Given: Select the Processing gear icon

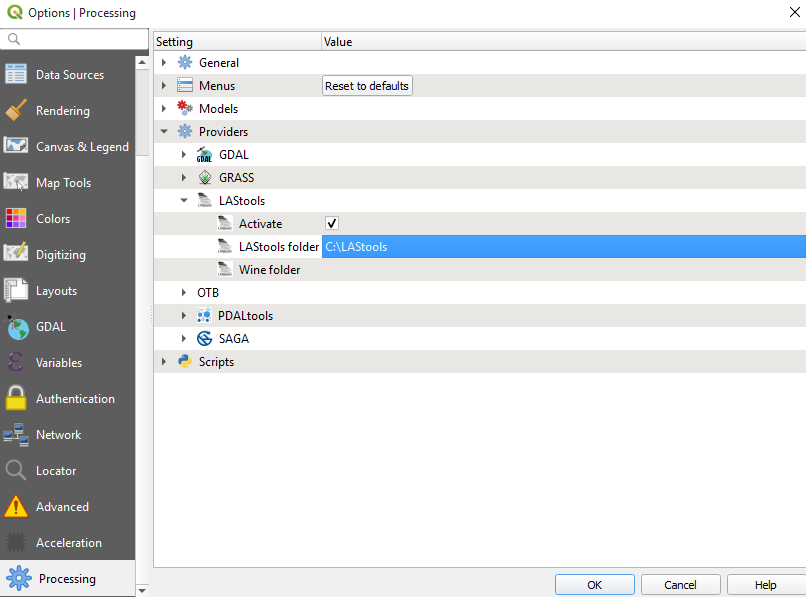Looking at the screenshot, I should click(x=16, y=578).
